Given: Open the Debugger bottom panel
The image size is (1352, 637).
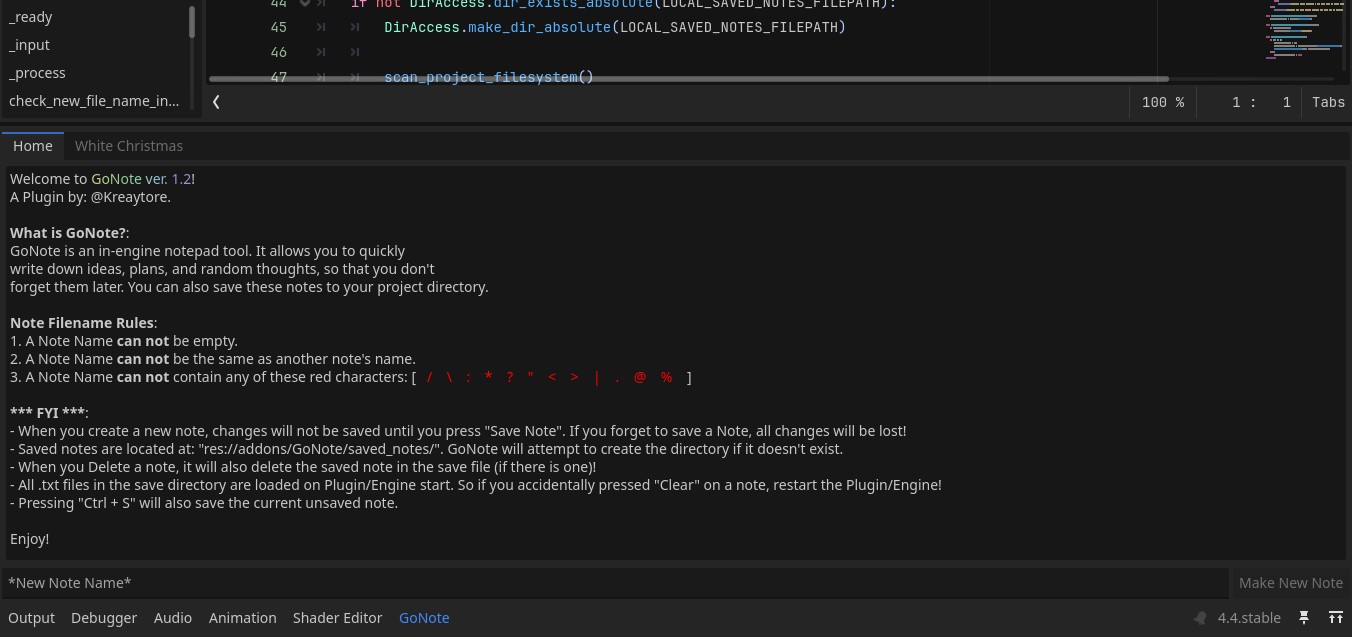Looking at the screenshot, I should coord(104,618).
